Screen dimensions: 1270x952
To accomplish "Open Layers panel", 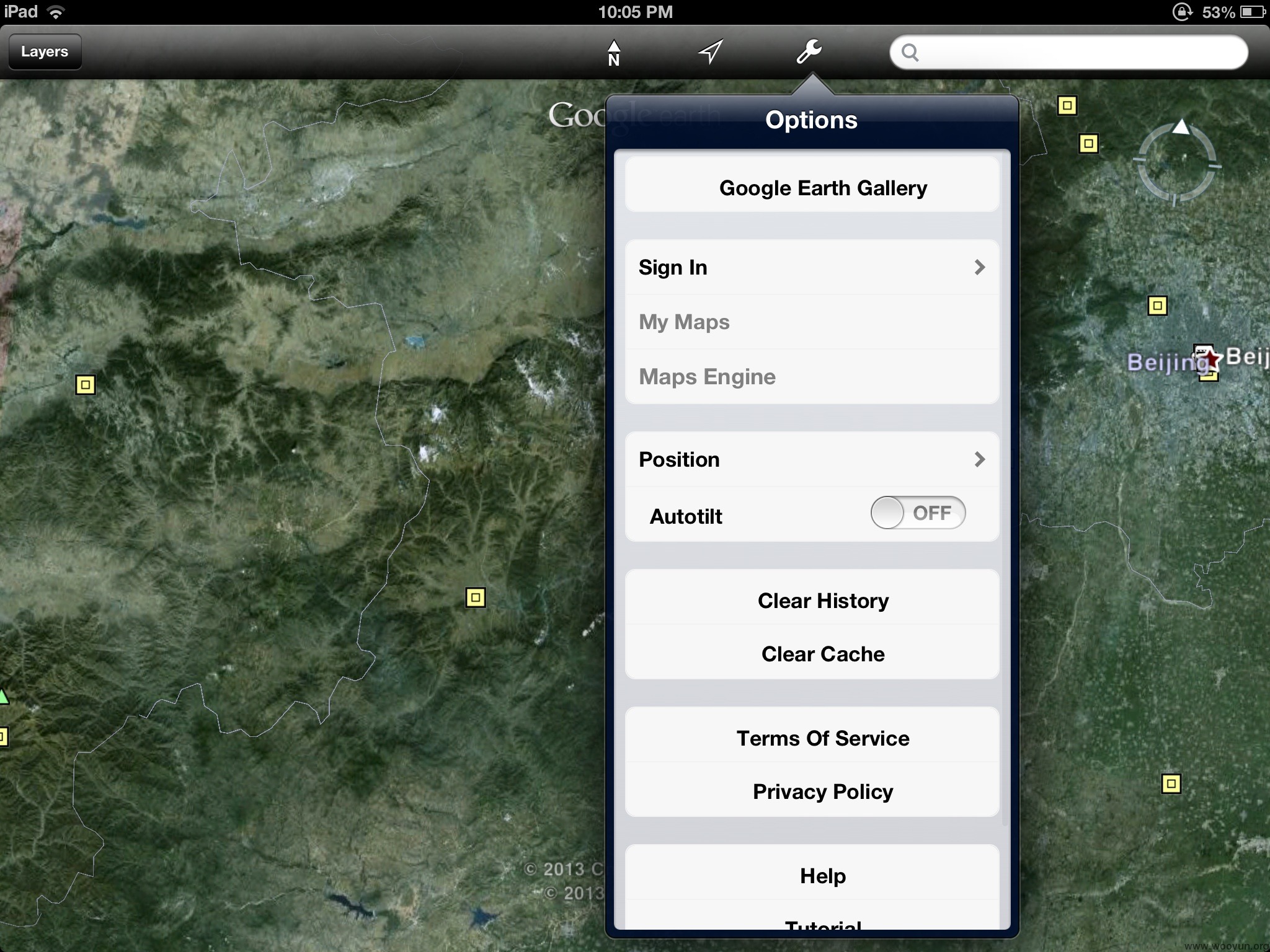I will coord(45,51).
